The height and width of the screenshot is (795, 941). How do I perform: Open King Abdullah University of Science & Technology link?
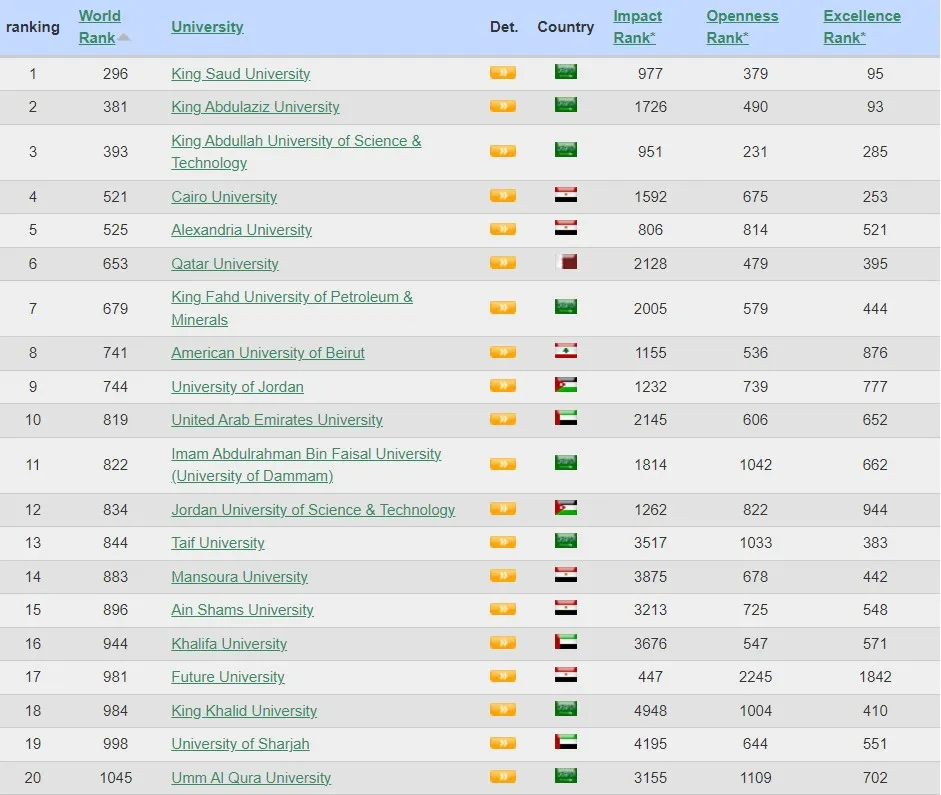pyautogui.click(x=296, y=152)
